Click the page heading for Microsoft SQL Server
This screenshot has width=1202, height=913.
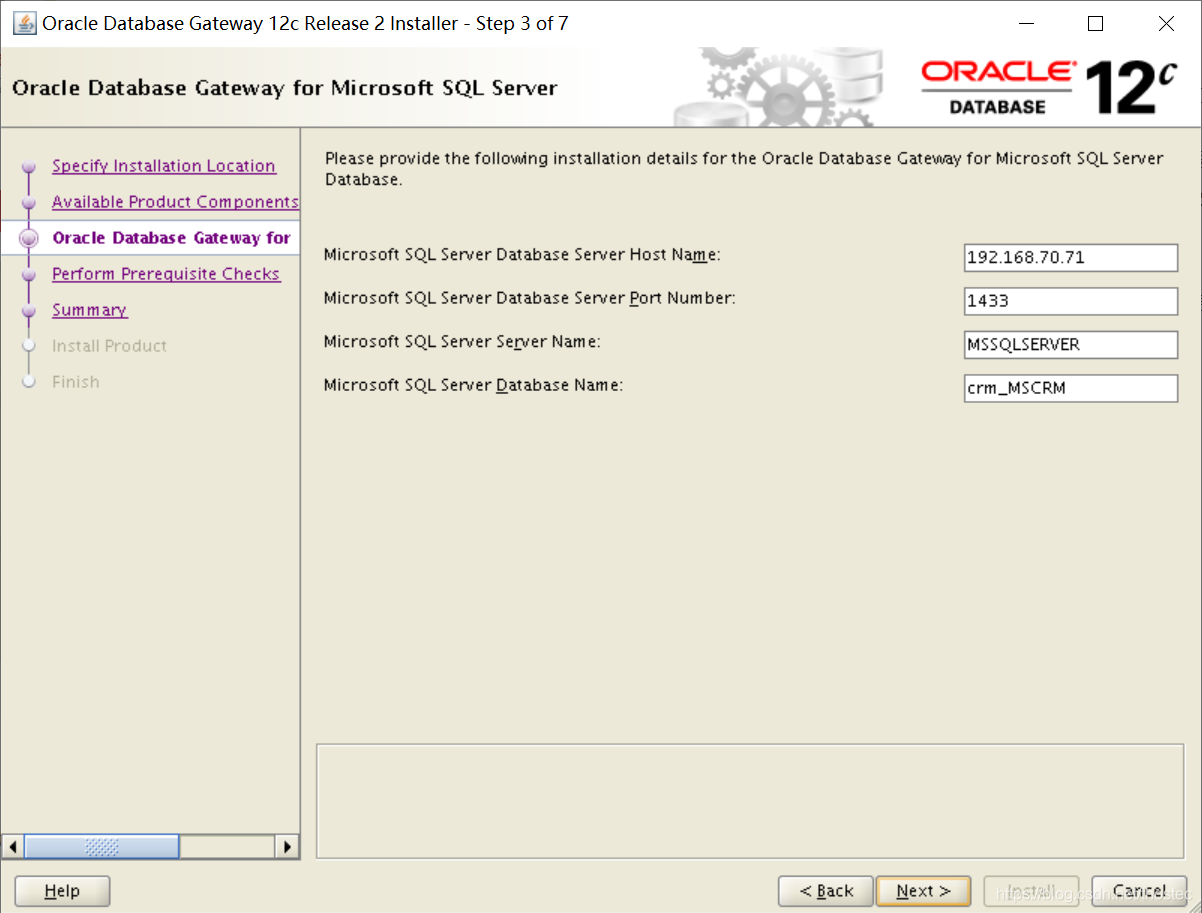[285, 88]
